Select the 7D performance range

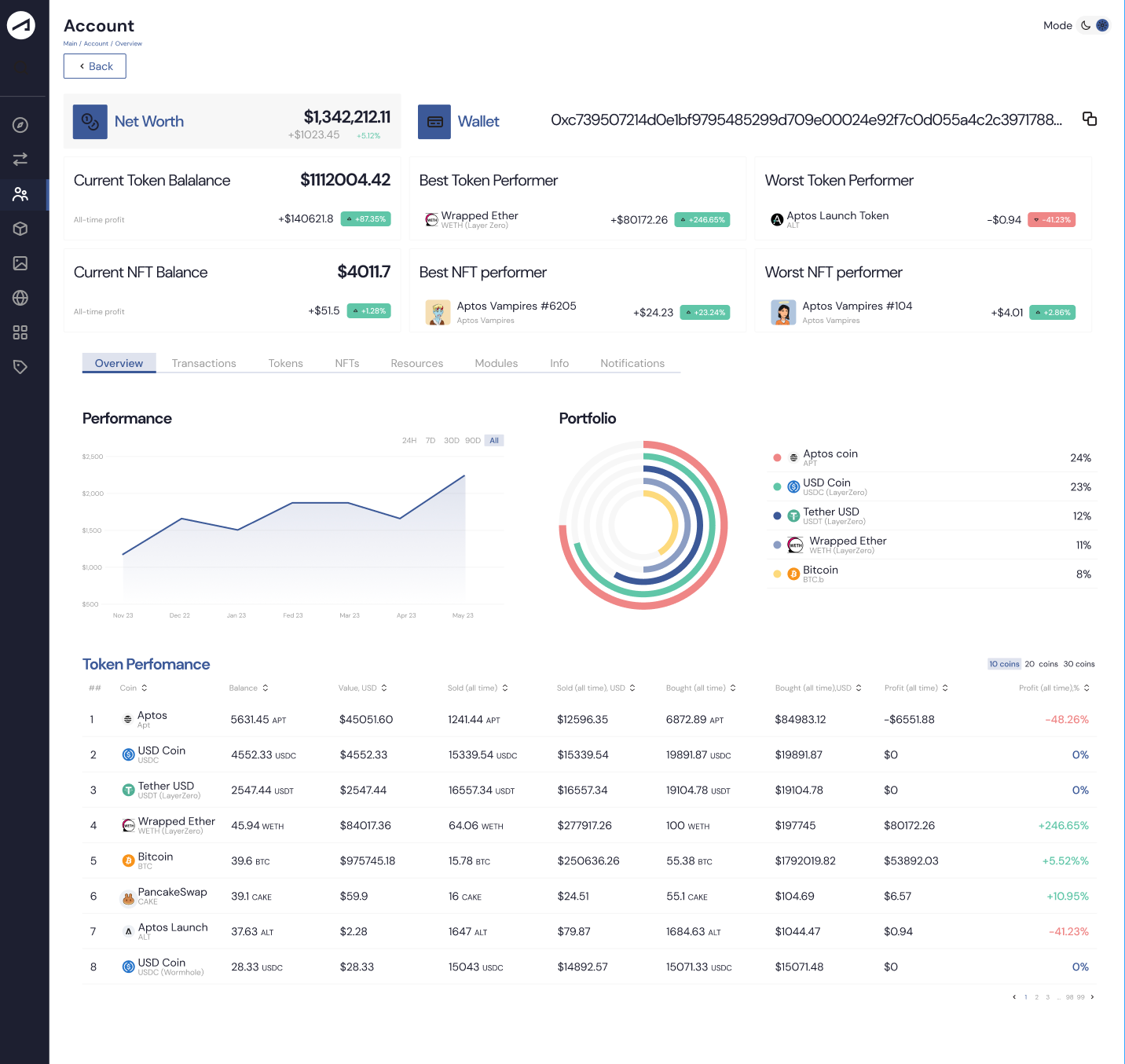[431, 441]
